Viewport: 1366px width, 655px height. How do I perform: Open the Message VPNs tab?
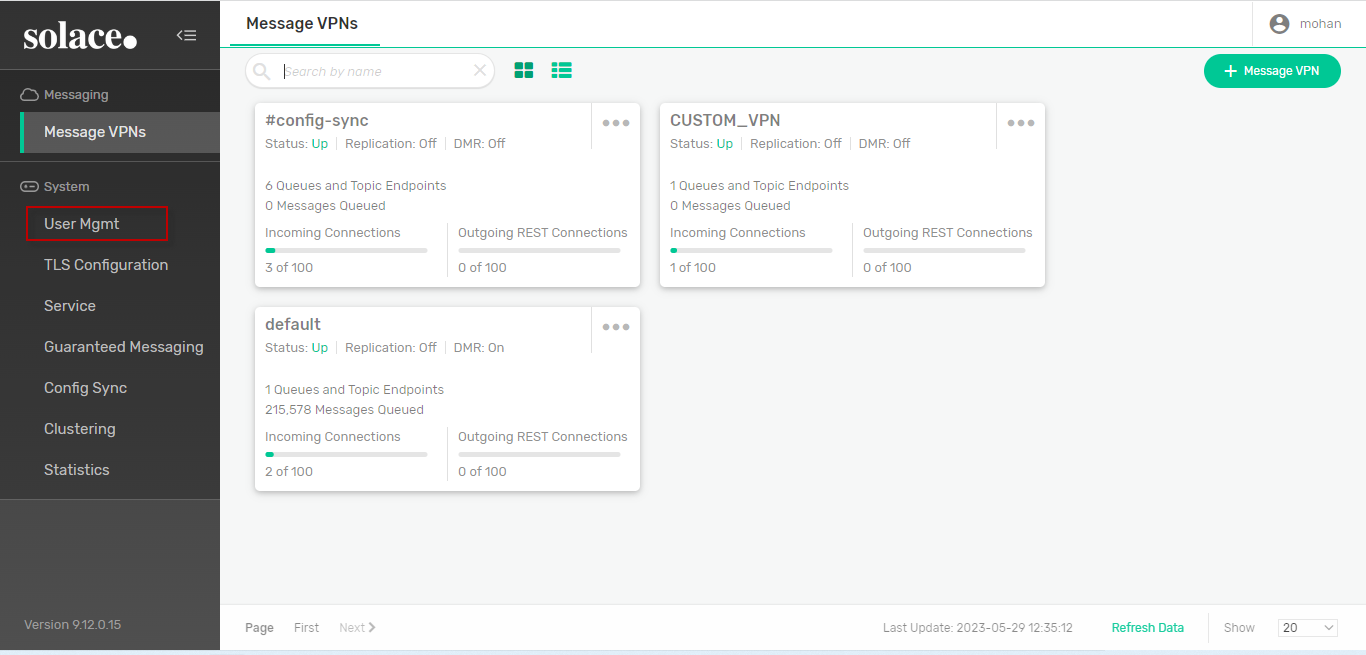click(x=302, y=23)
